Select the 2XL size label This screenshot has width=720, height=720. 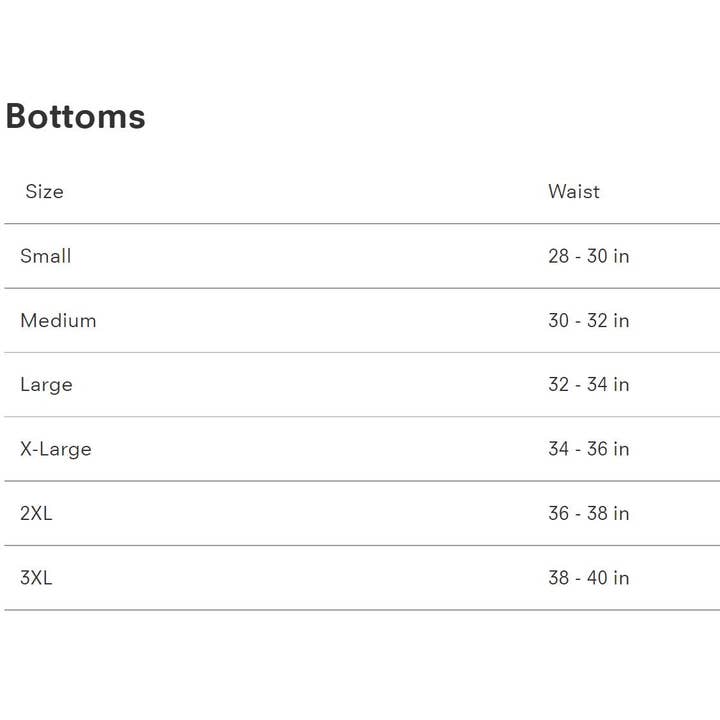[36, 514]
